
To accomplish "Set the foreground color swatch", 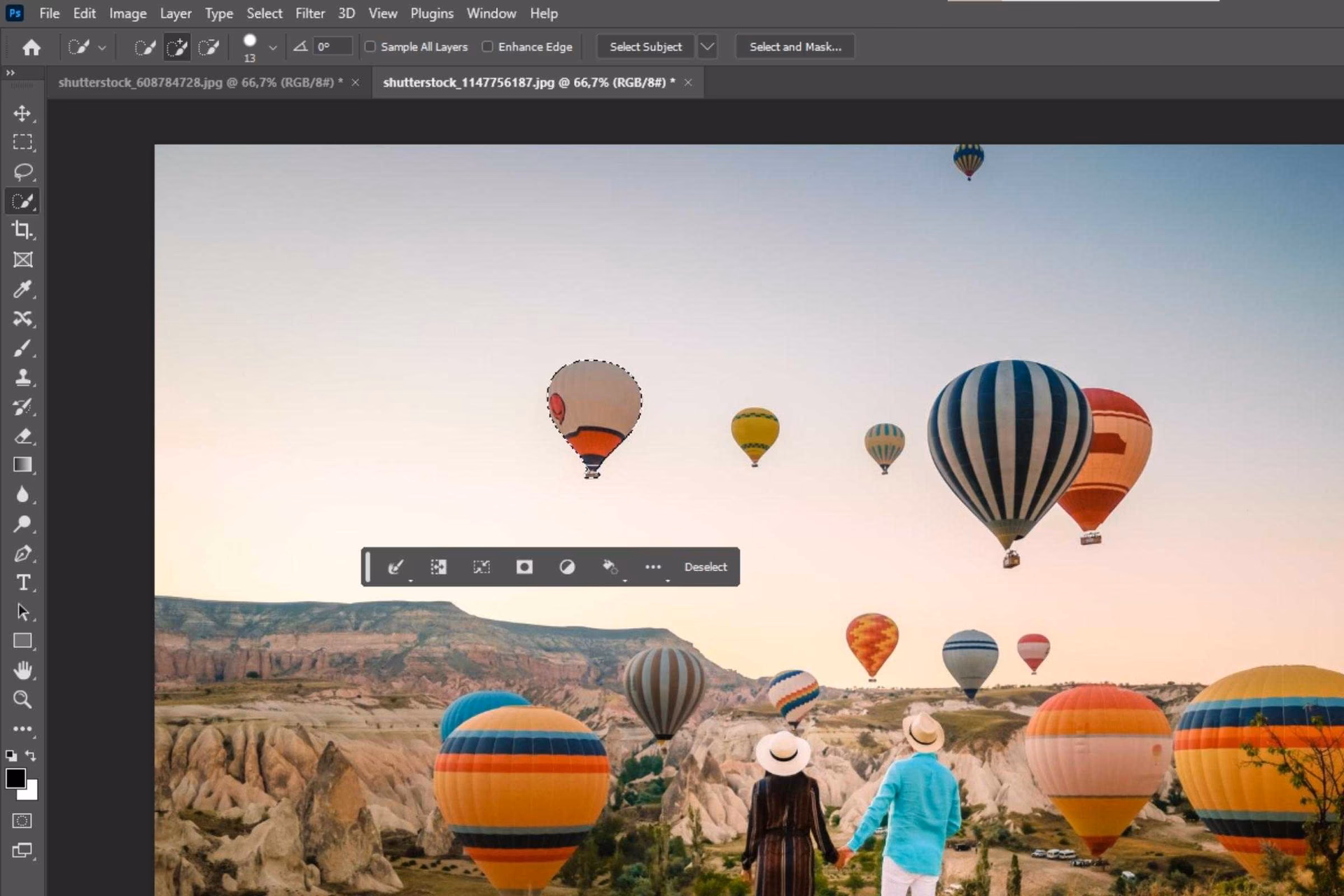I will click(15, 779).
